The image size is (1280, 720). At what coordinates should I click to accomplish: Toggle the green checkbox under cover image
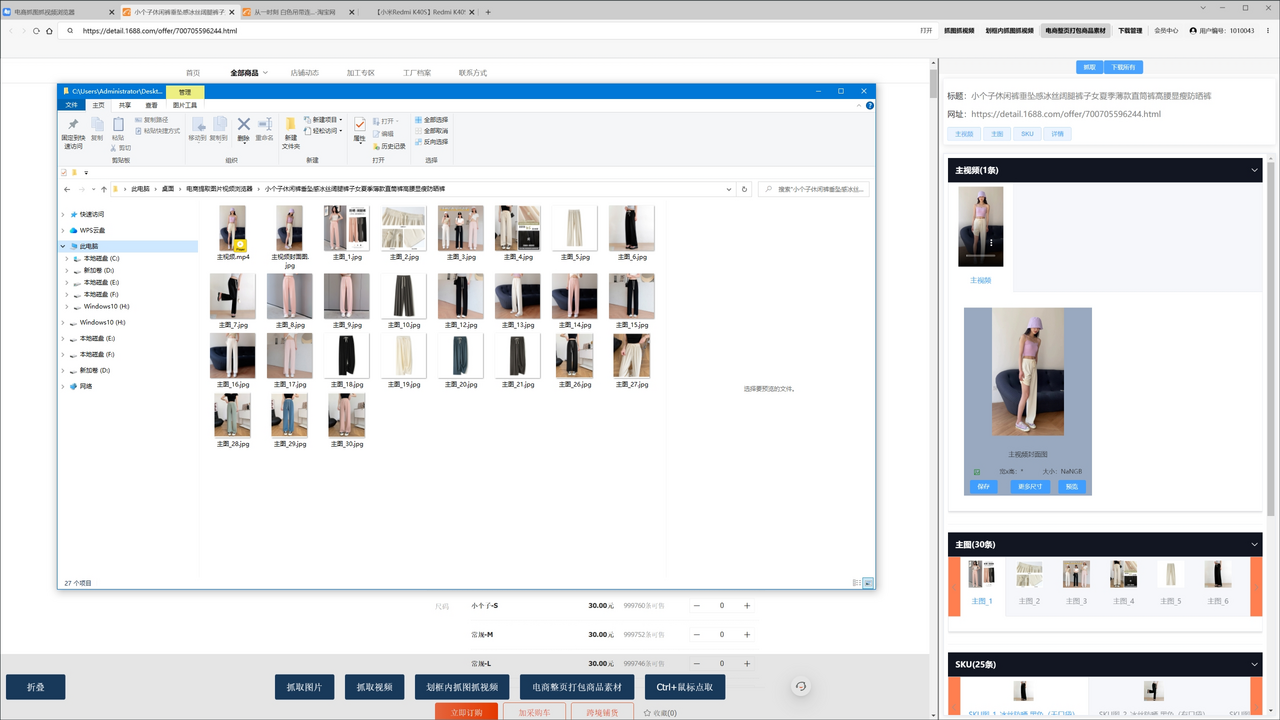pyautogui.click(x=977, y=471)
